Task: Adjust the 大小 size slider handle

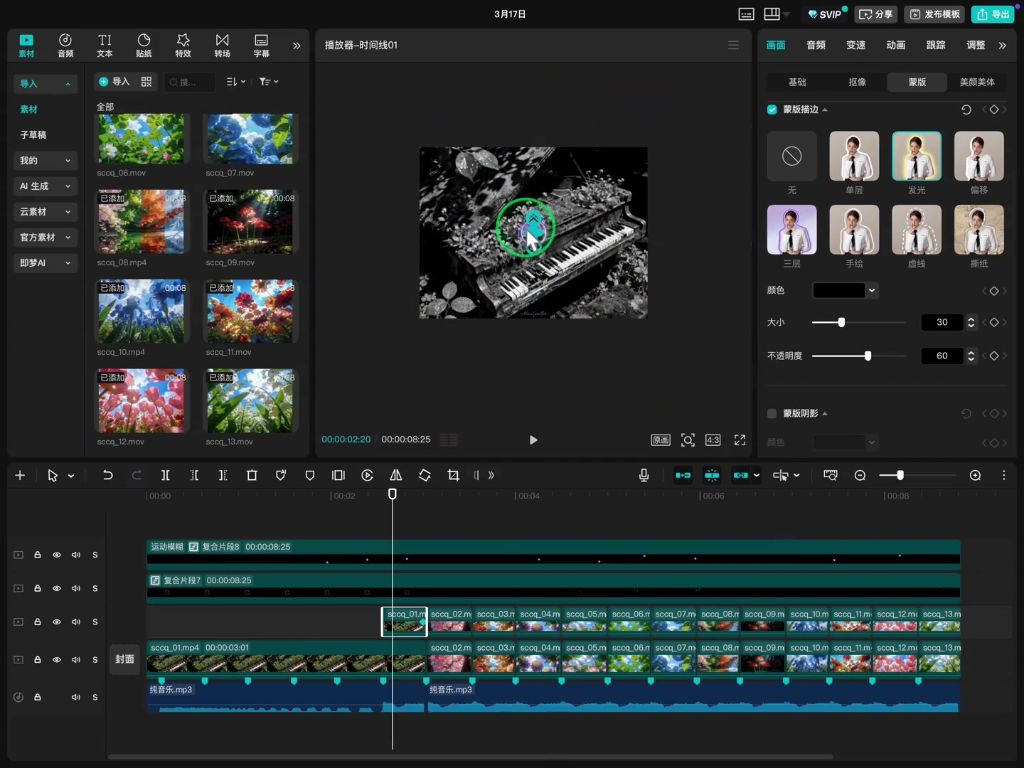Action: (x=841, y=322)
